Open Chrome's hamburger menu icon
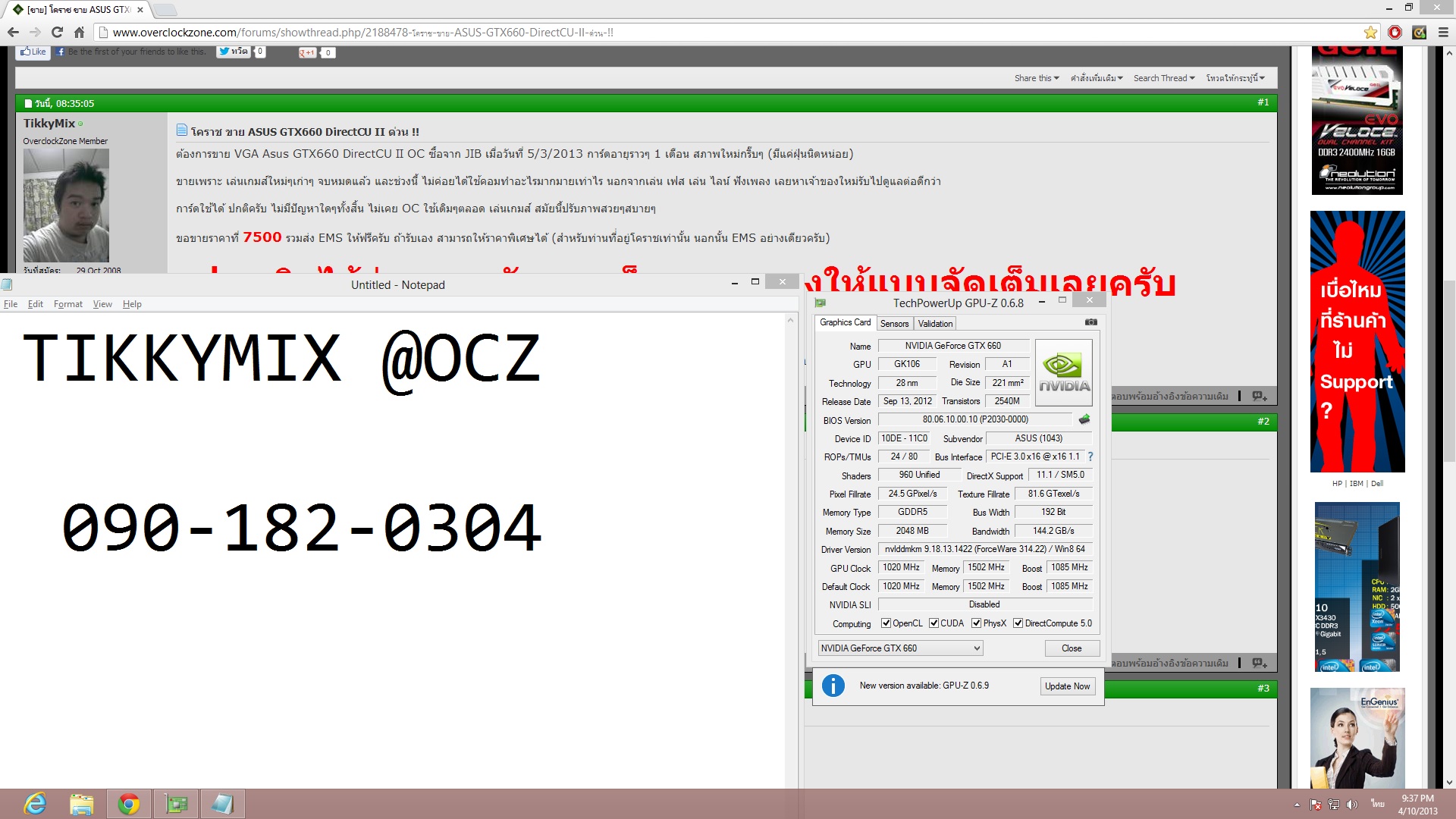The image size is (1456, 819). click(x=1443, y=33)
